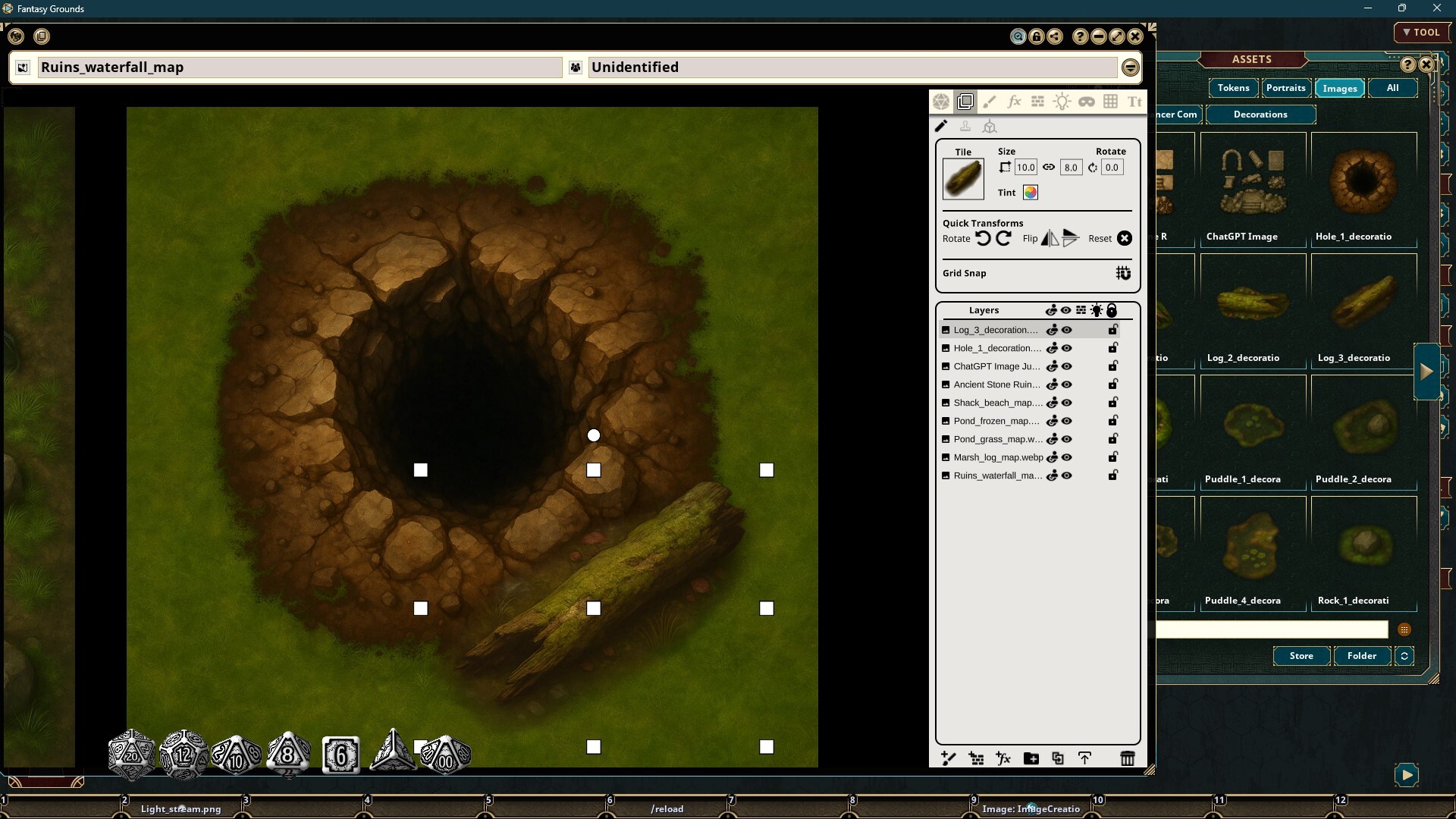This screenshot has width=1456, height=819.
Task: Click the Store button
Action: (x=1301, y=656)
